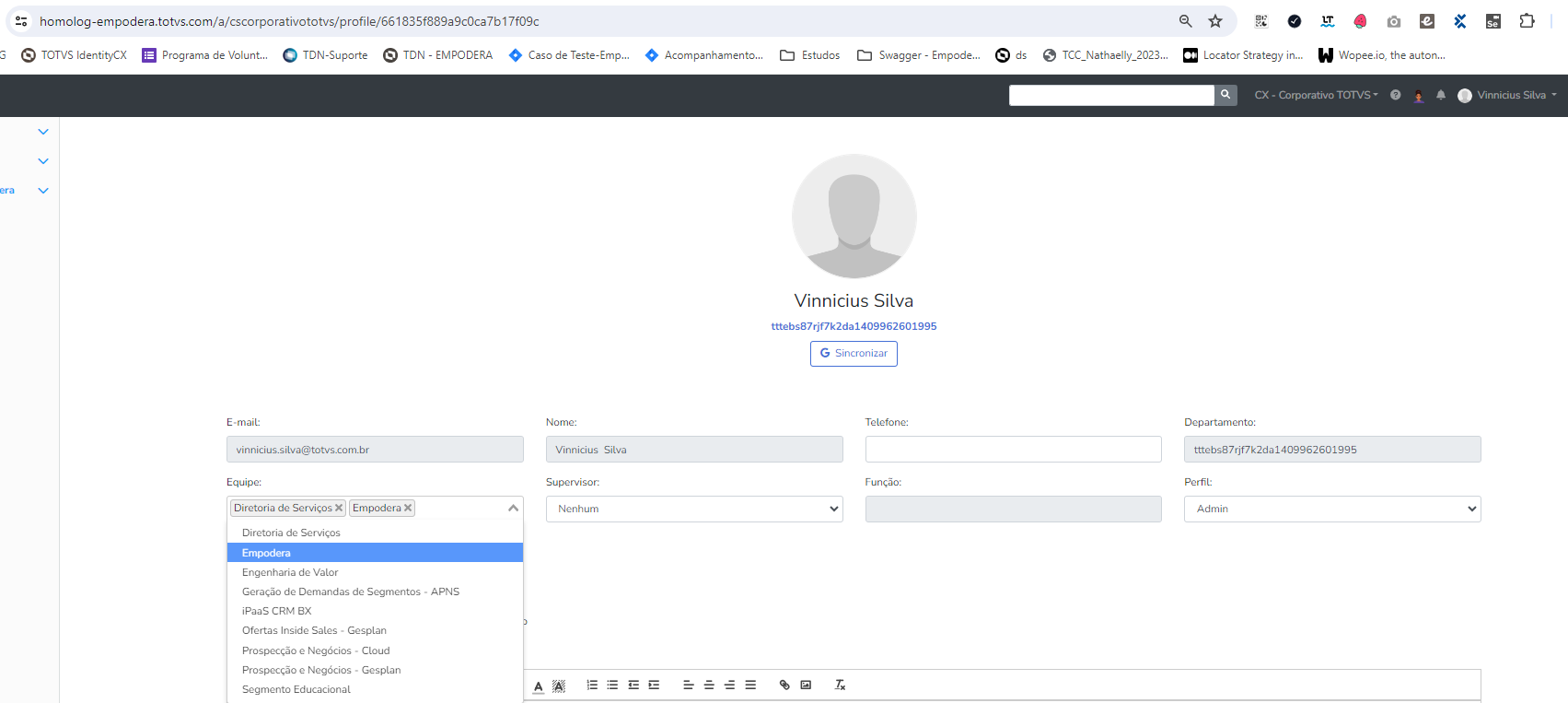Choose 'Geração de Demandas de Segmentos - APNS'

click(x=375, y=592)
